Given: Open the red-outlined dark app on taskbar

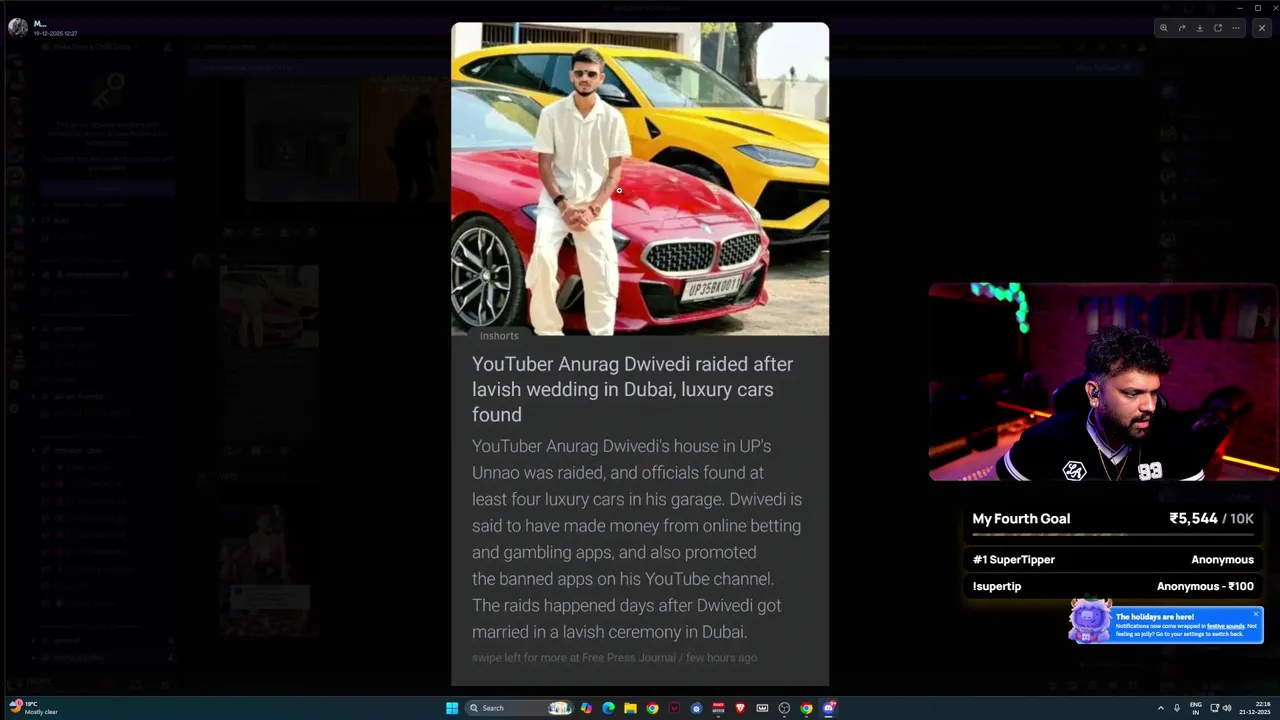Looking at the screenshot, I should click(674, 708).
